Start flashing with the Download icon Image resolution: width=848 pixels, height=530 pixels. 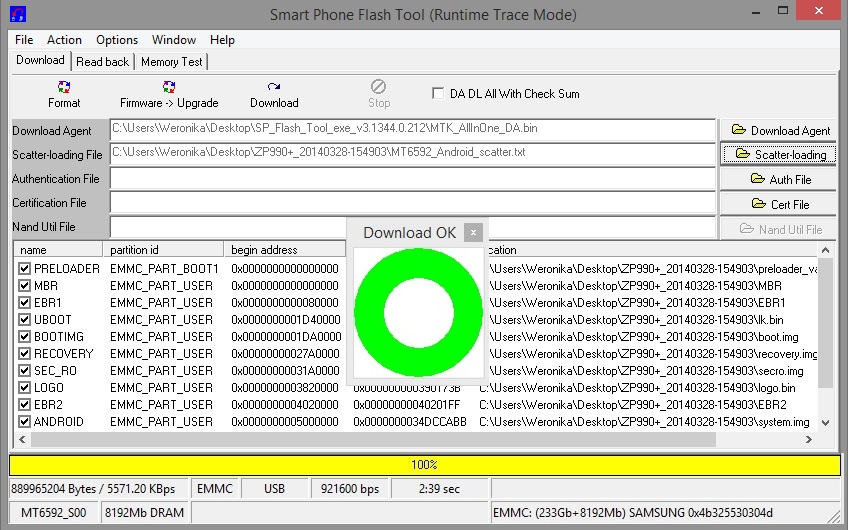pos(273,88)
